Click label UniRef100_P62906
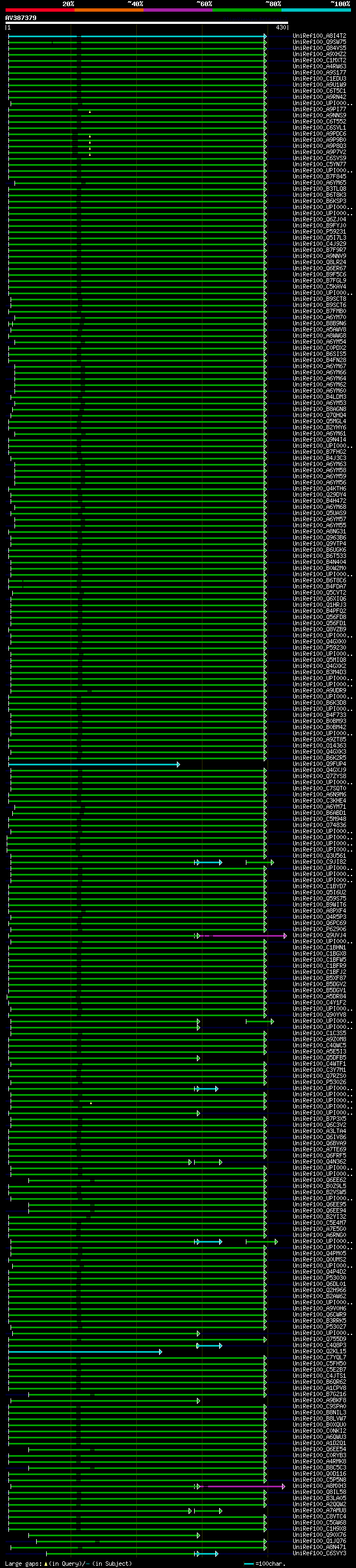Image resolution: width=356 pixels, height=1568 pixels. pyautogui.click(x=319, y=930)
